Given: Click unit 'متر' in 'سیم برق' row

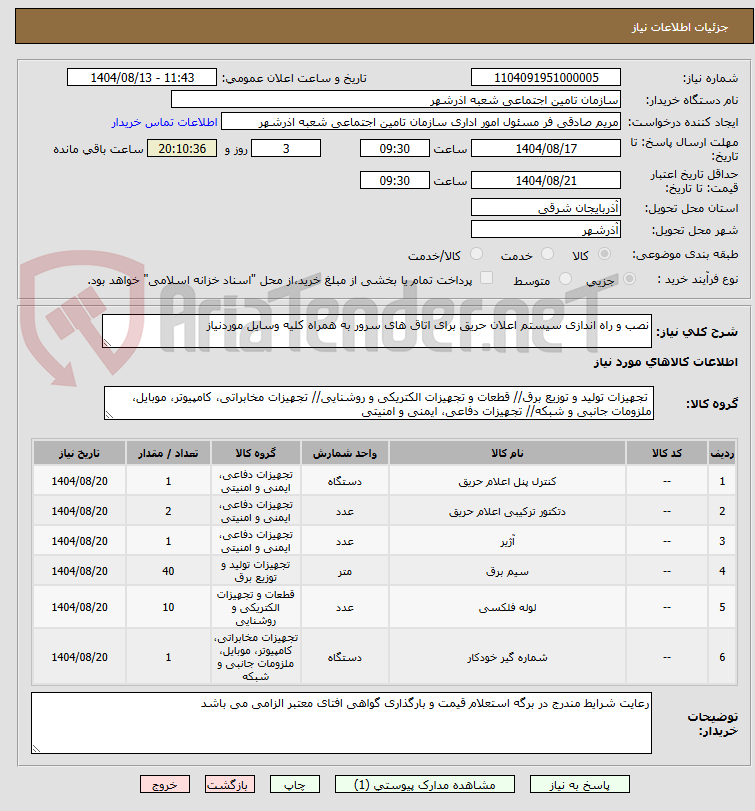Looking at the screenshot, I should pyautogui.click(x=345, y=572).
